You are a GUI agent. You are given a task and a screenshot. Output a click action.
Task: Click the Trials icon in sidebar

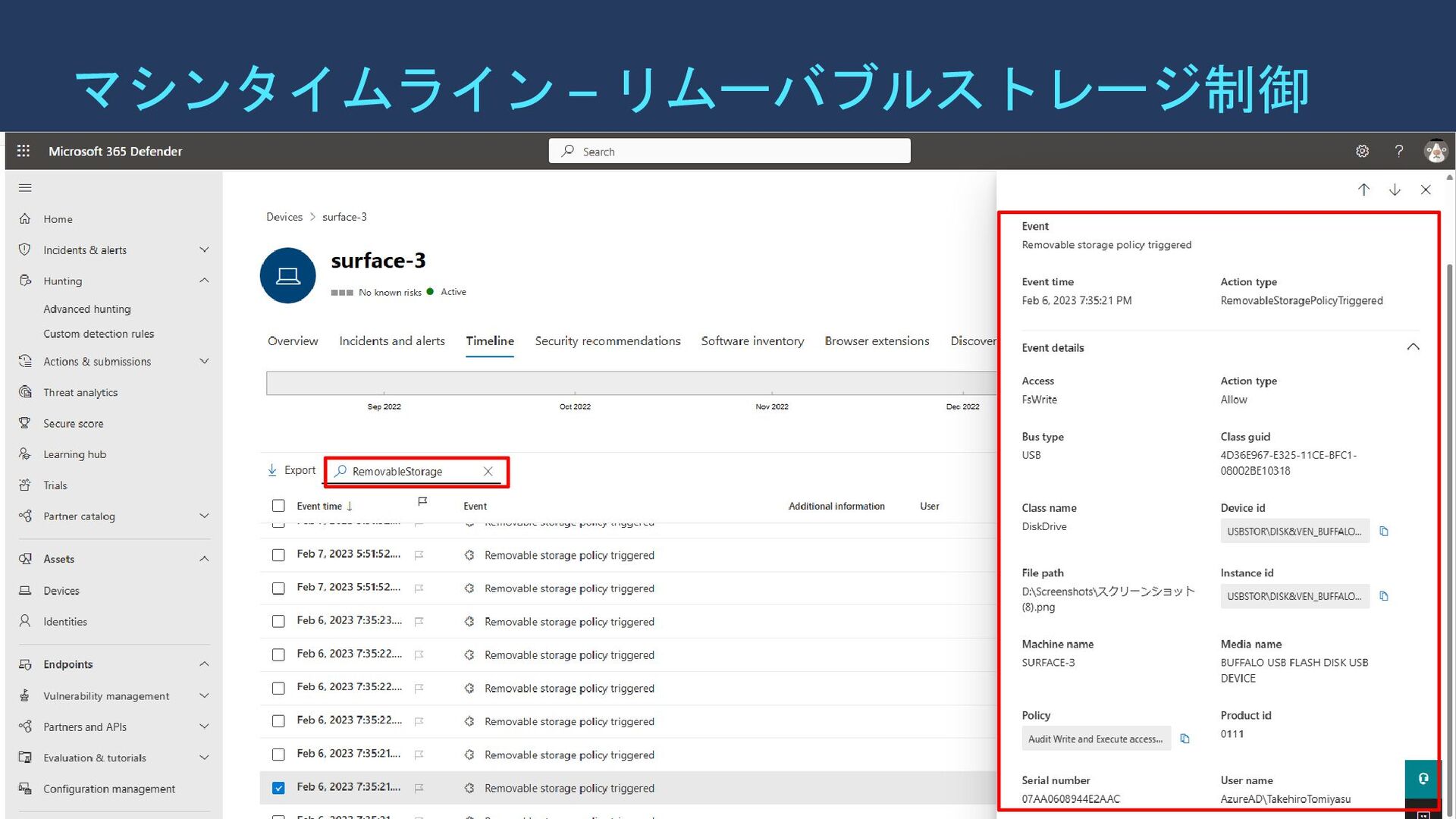pyautogui.click(x=25, y=485)
